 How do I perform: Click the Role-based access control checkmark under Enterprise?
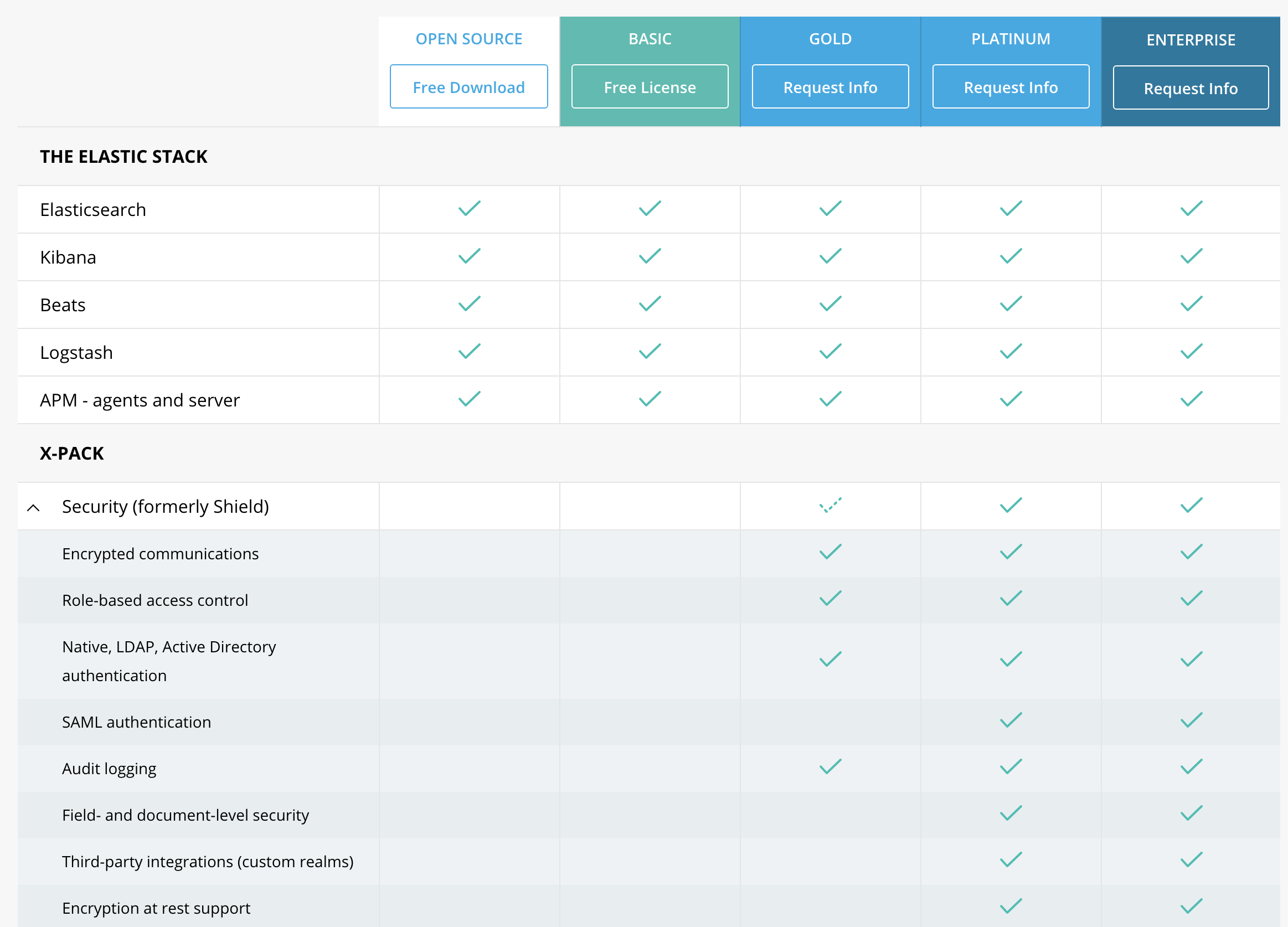1191,599
